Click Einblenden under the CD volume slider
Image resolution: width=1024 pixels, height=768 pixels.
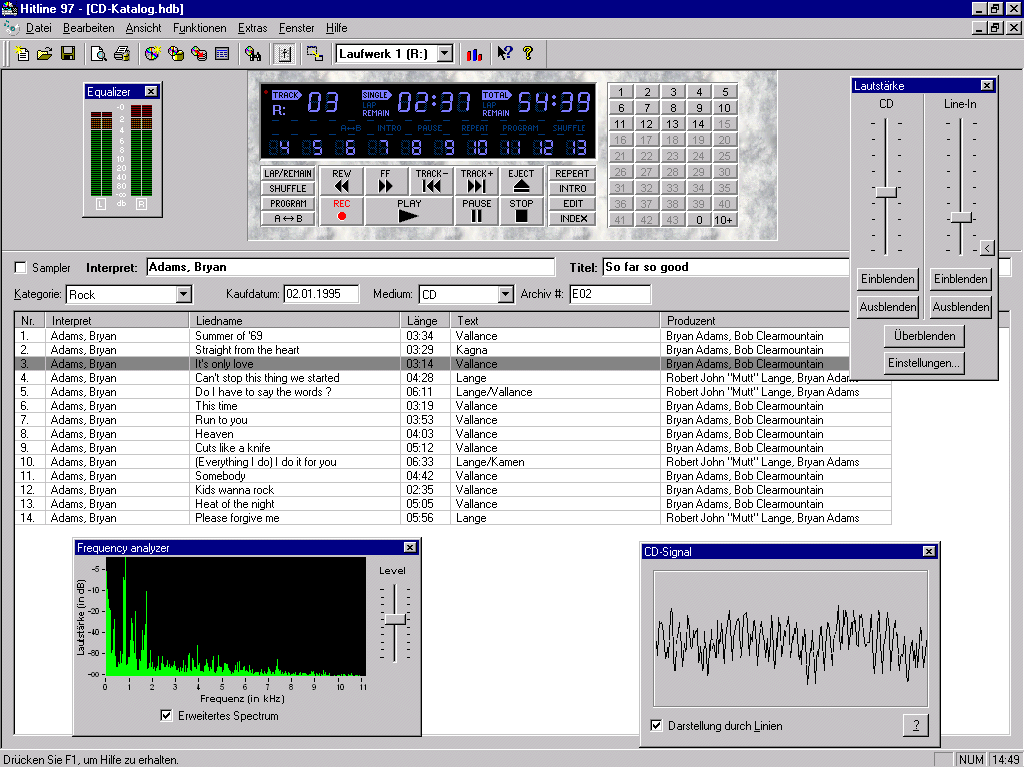pyautogui.click(x=888, y=279)
